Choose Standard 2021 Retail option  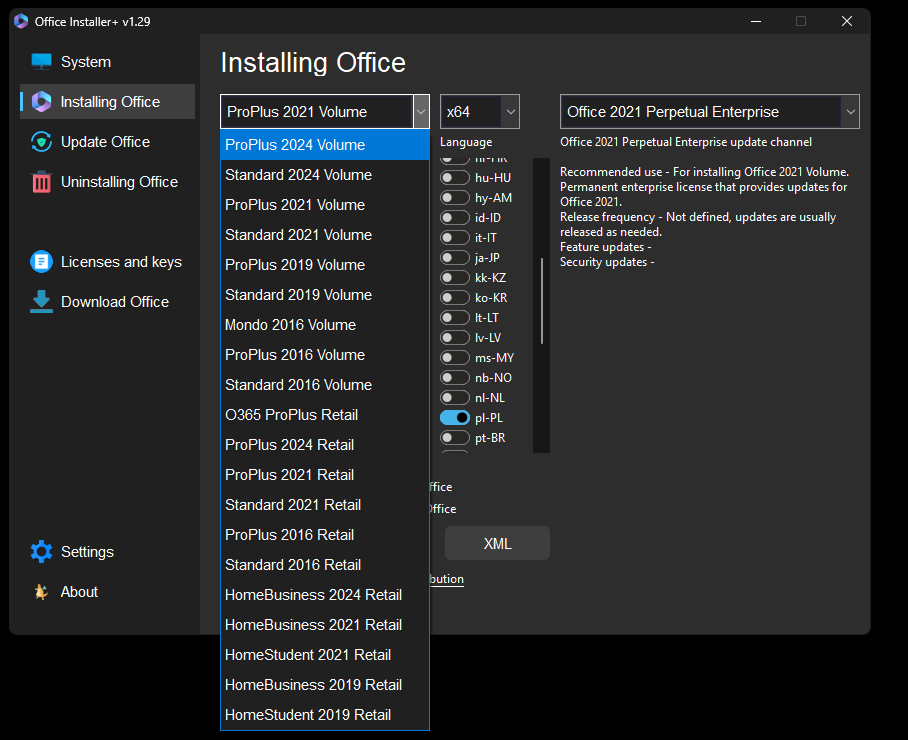pos(325,505)
